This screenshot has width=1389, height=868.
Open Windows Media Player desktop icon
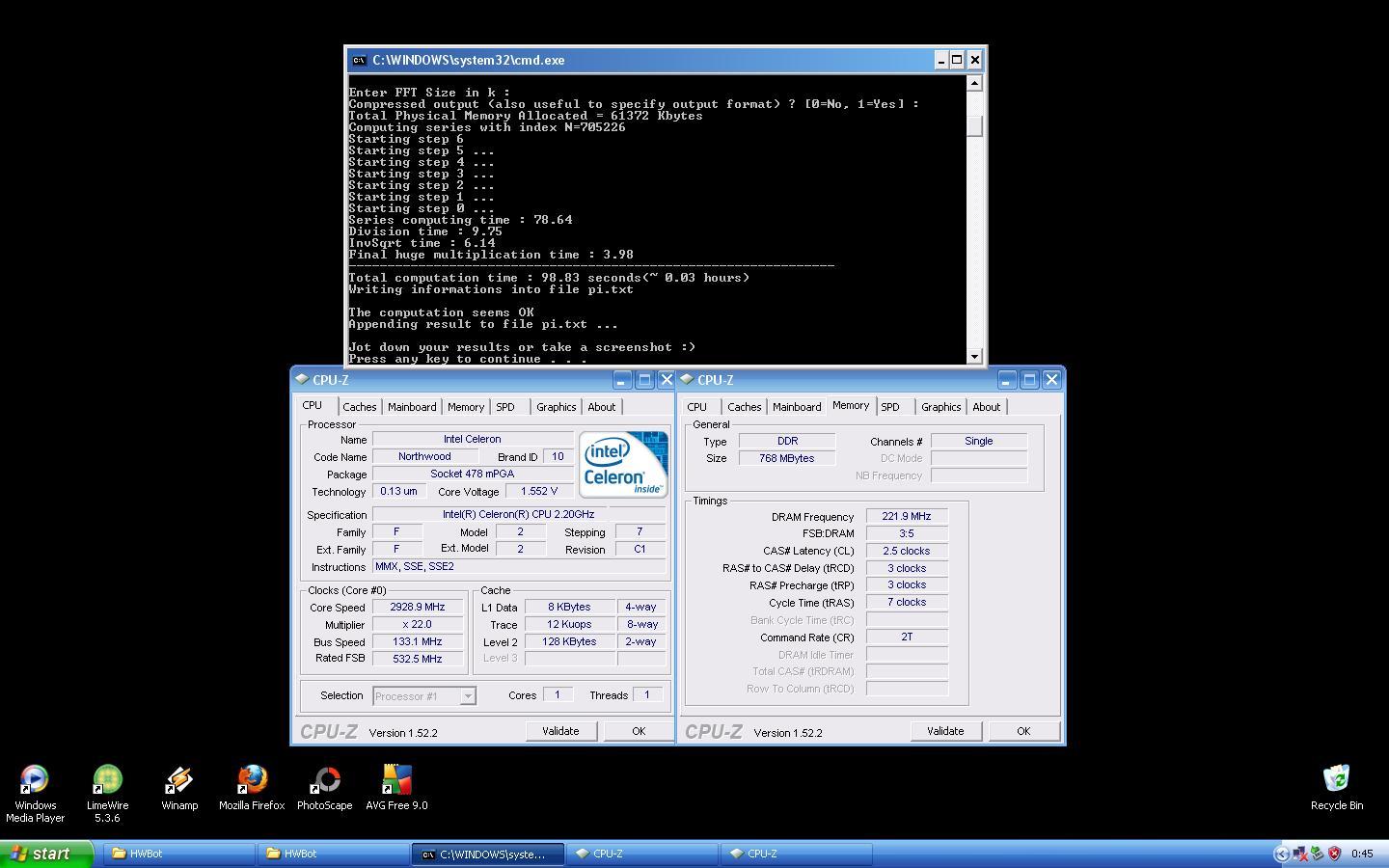[35, 794]
